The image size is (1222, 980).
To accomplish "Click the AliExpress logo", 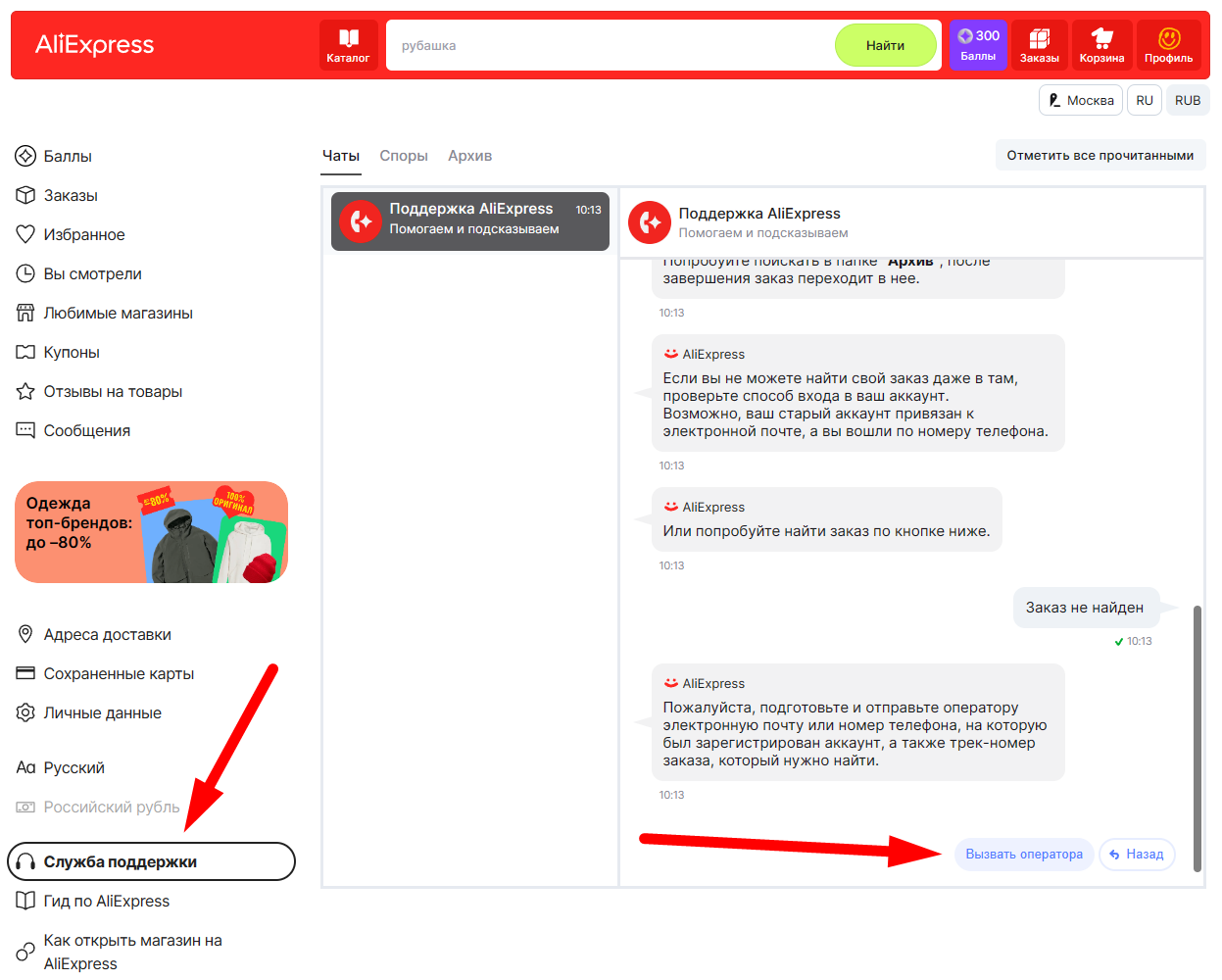I will click(x=95, y=45).
